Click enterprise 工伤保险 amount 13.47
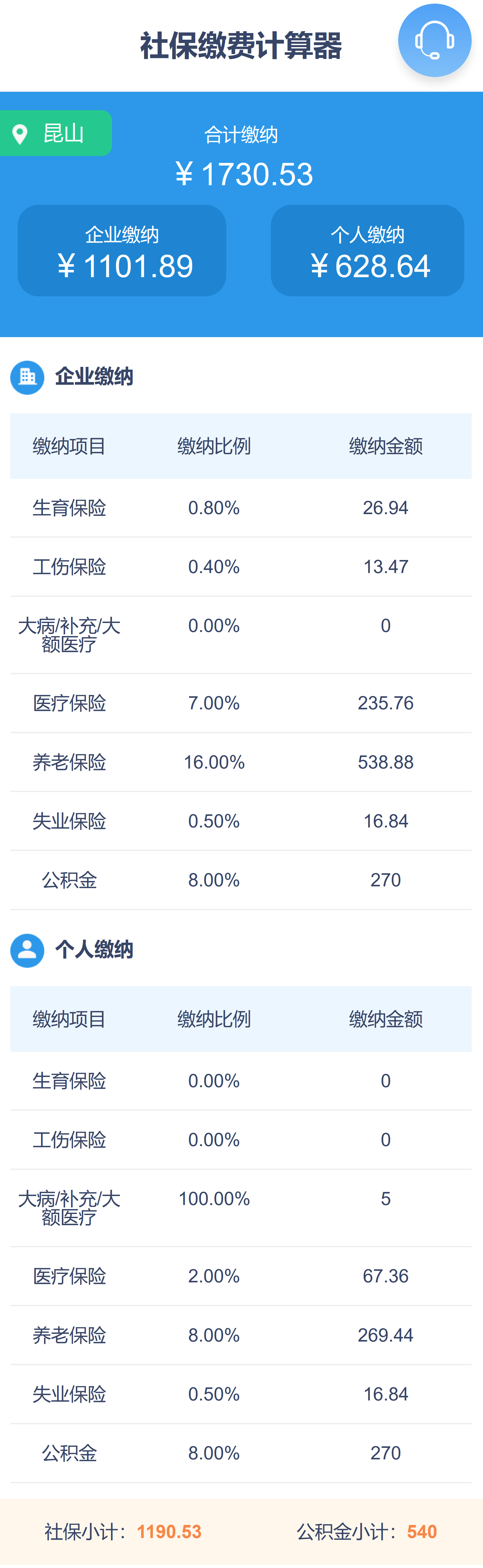The height and width of the screenshot is (1568, 483). click(x=386, y=567)
